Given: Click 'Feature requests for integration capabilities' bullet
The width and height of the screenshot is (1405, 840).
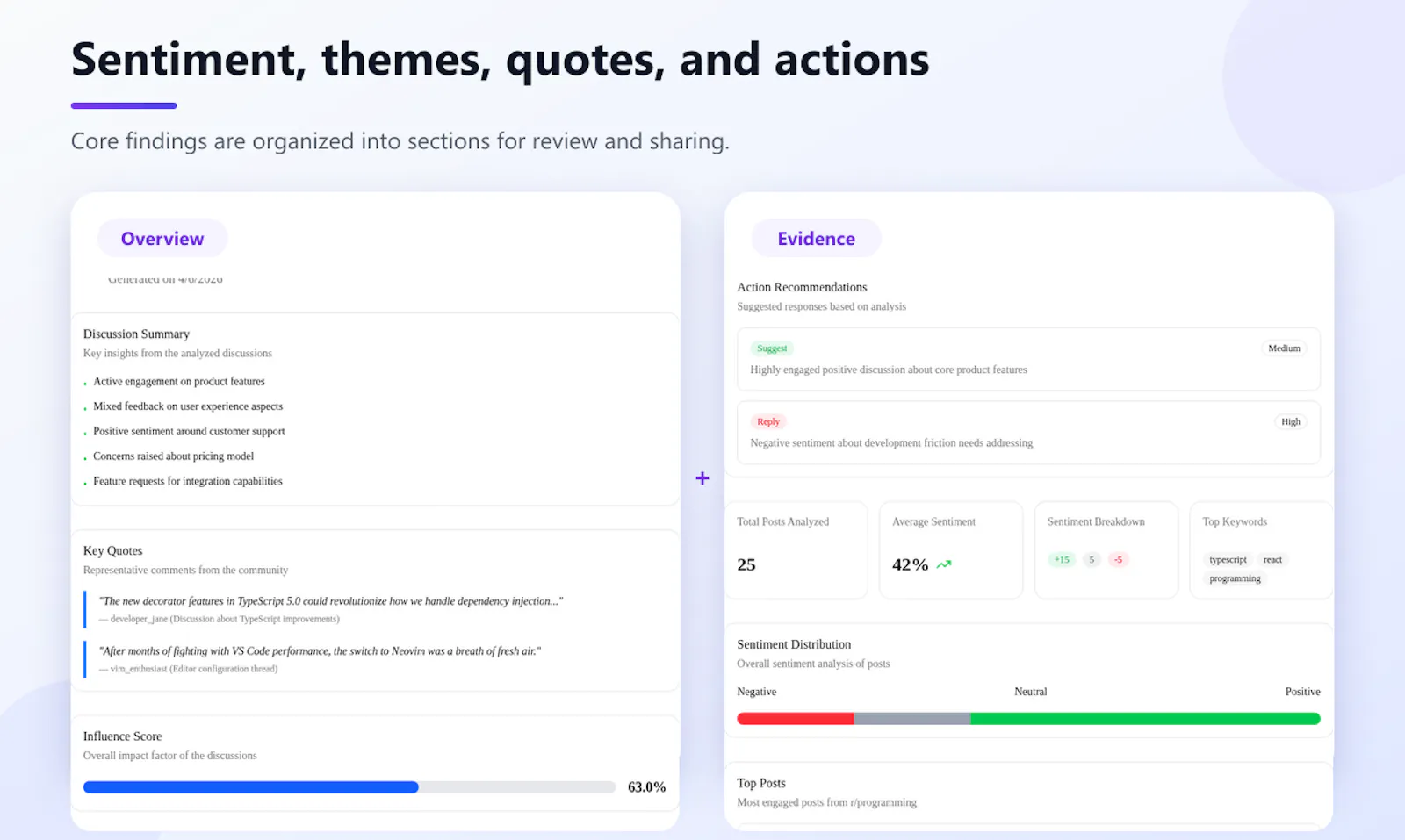Looking at the screenshot, I should (x=188, y=481).
